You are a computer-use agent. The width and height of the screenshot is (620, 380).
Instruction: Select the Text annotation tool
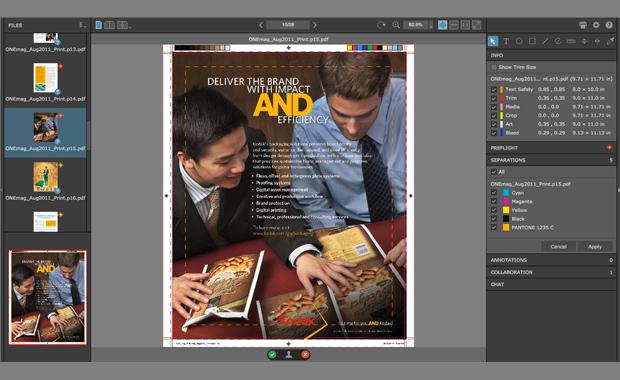(506, 41)
